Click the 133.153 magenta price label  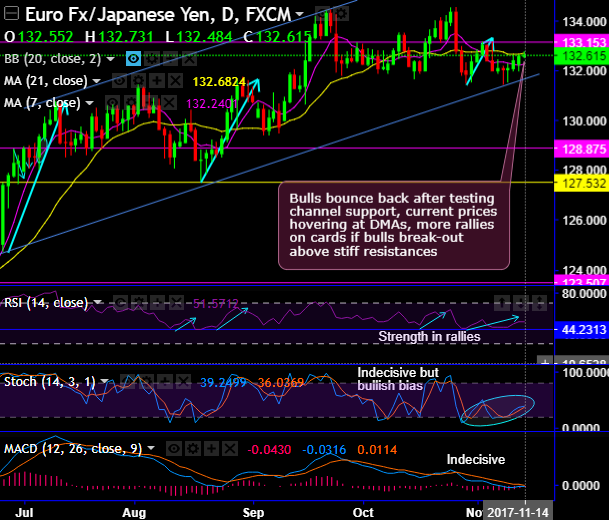coord(581,42)
